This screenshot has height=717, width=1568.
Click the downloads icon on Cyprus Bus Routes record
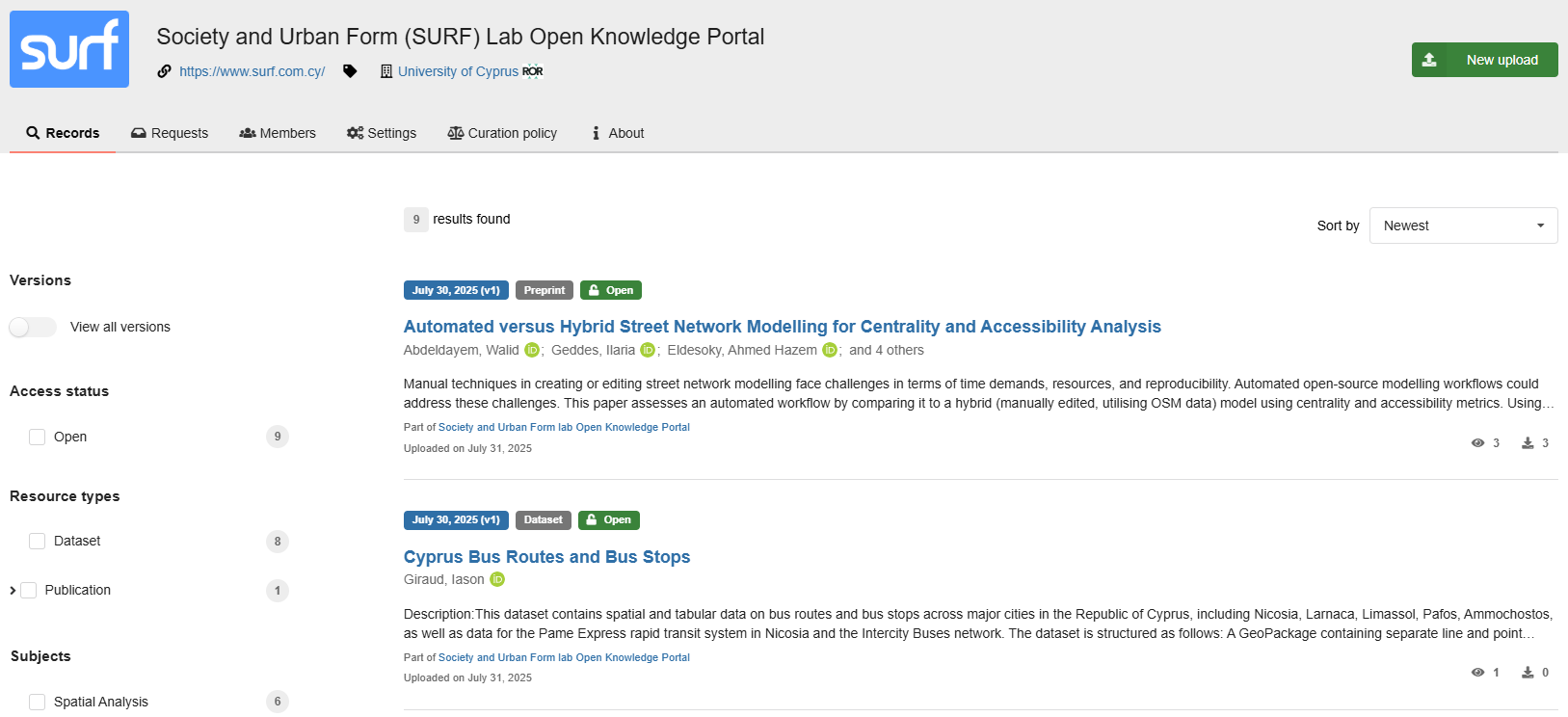(1528, 673)
